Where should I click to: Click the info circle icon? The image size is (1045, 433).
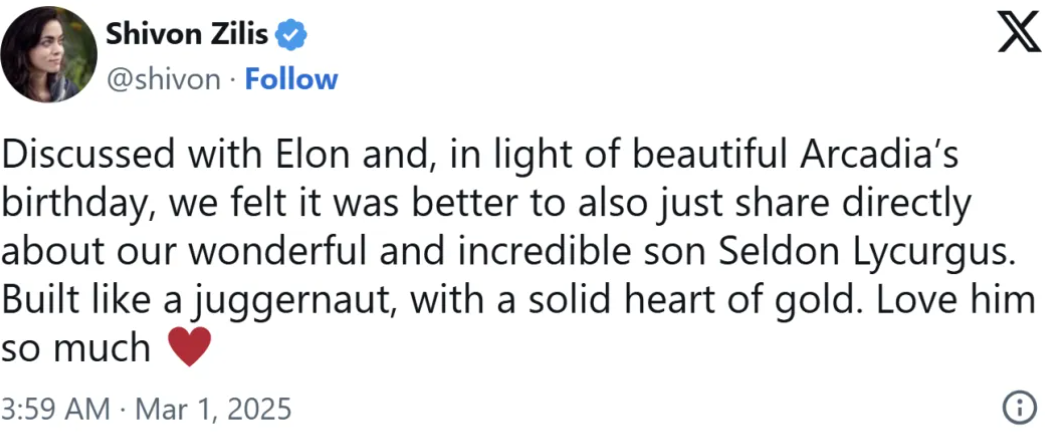pos(1019,409)
